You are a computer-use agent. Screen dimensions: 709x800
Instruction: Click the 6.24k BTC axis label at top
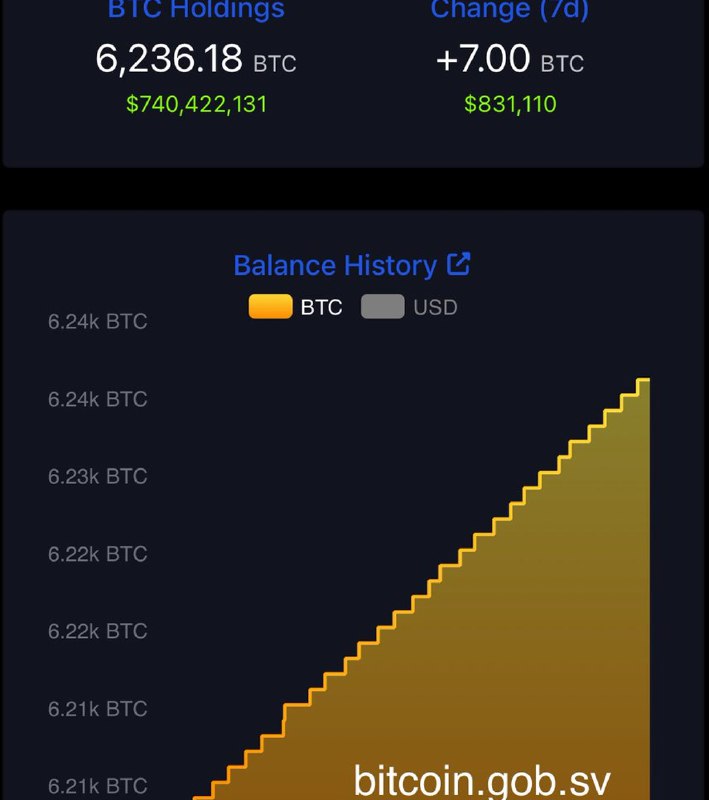coord(97,322)
